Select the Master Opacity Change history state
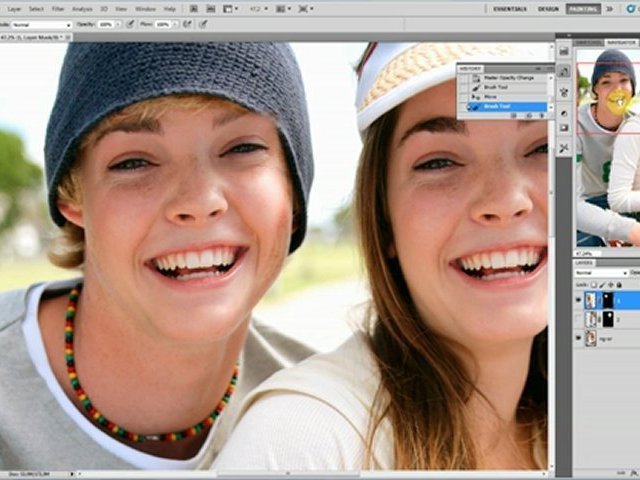 (506, 79)
